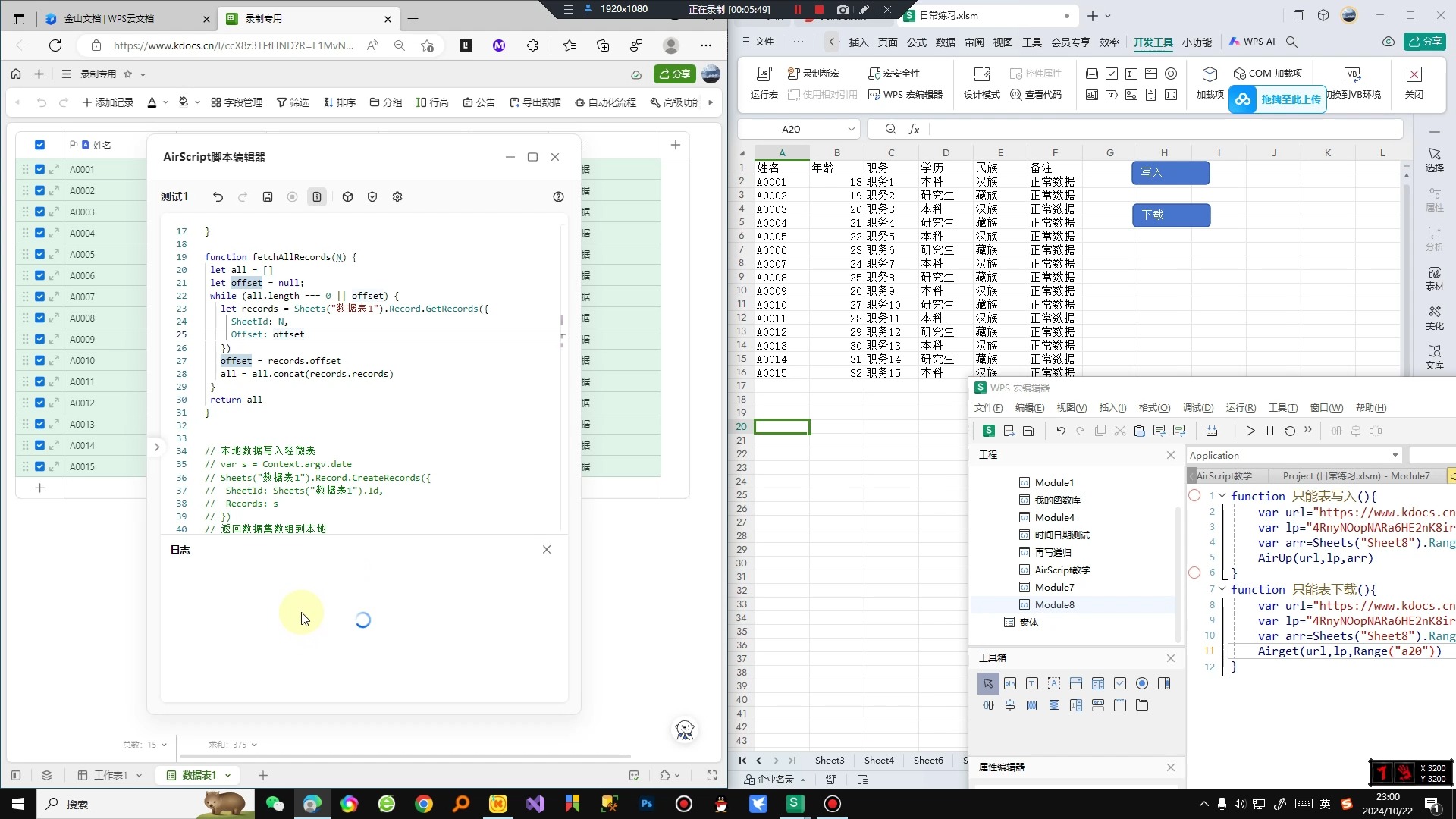
Task: Collapse function 只能表写入 fold arrow
Action: coord(1222,496)
